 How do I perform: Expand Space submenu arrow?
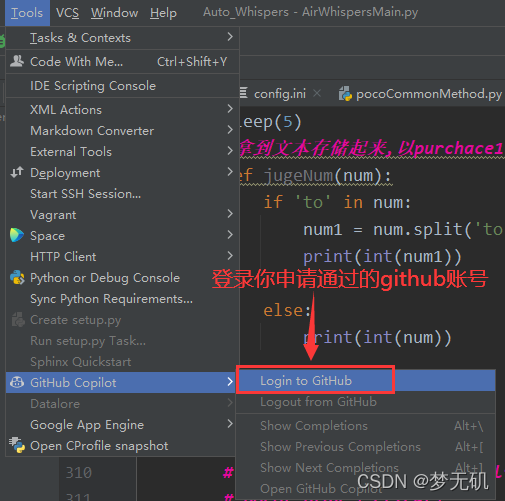230,235
